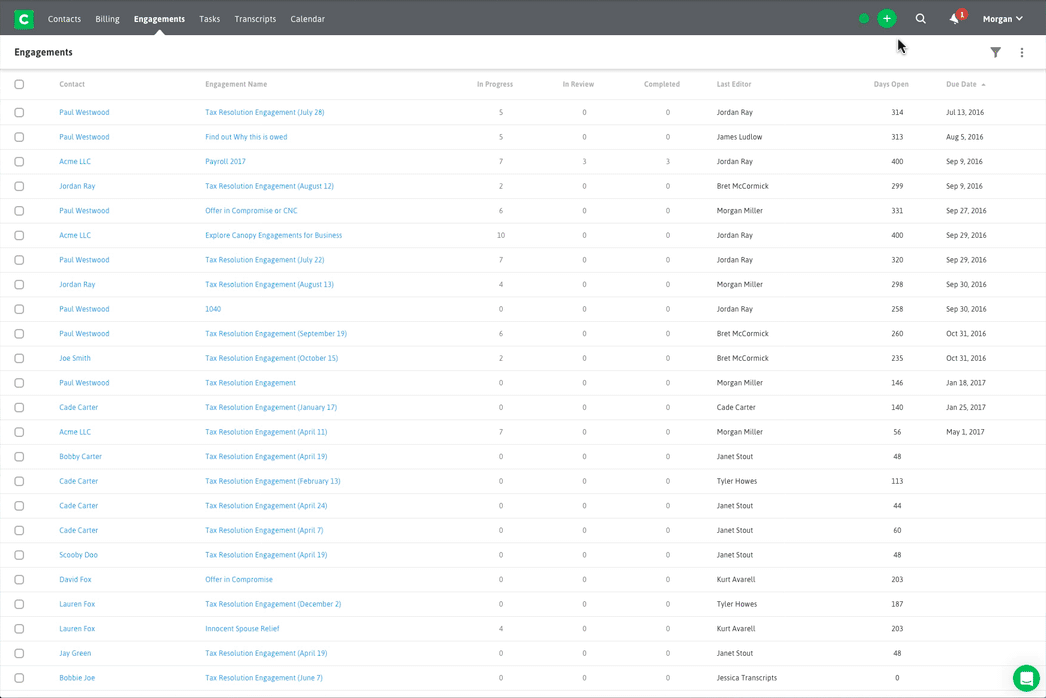This screenshot has height=698, width=1046.
Task: Click the green status indicator dot
Action: pos(863,18)
